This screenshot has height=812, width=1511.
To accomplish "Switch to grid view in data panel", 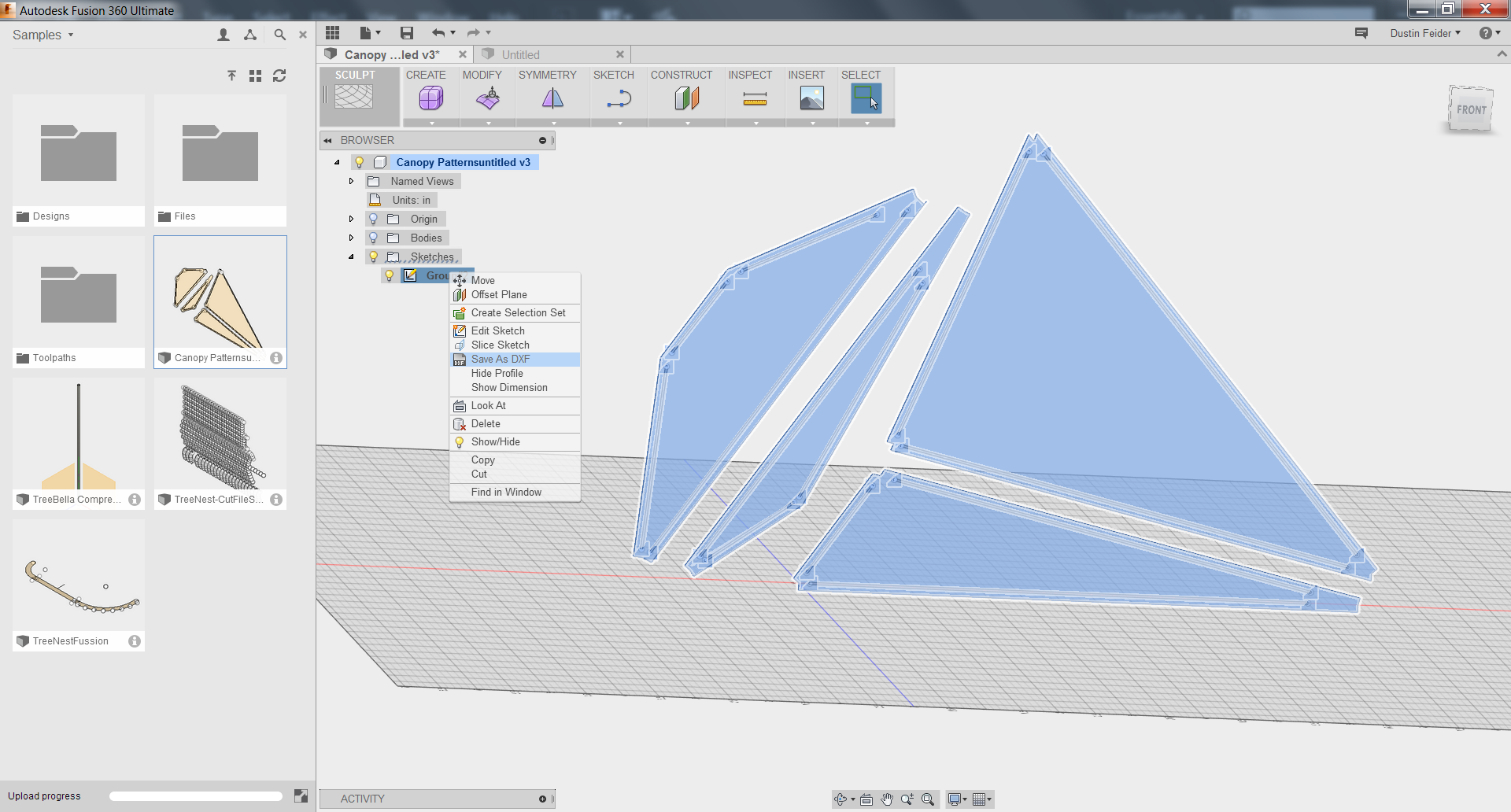I will (255, 76).
